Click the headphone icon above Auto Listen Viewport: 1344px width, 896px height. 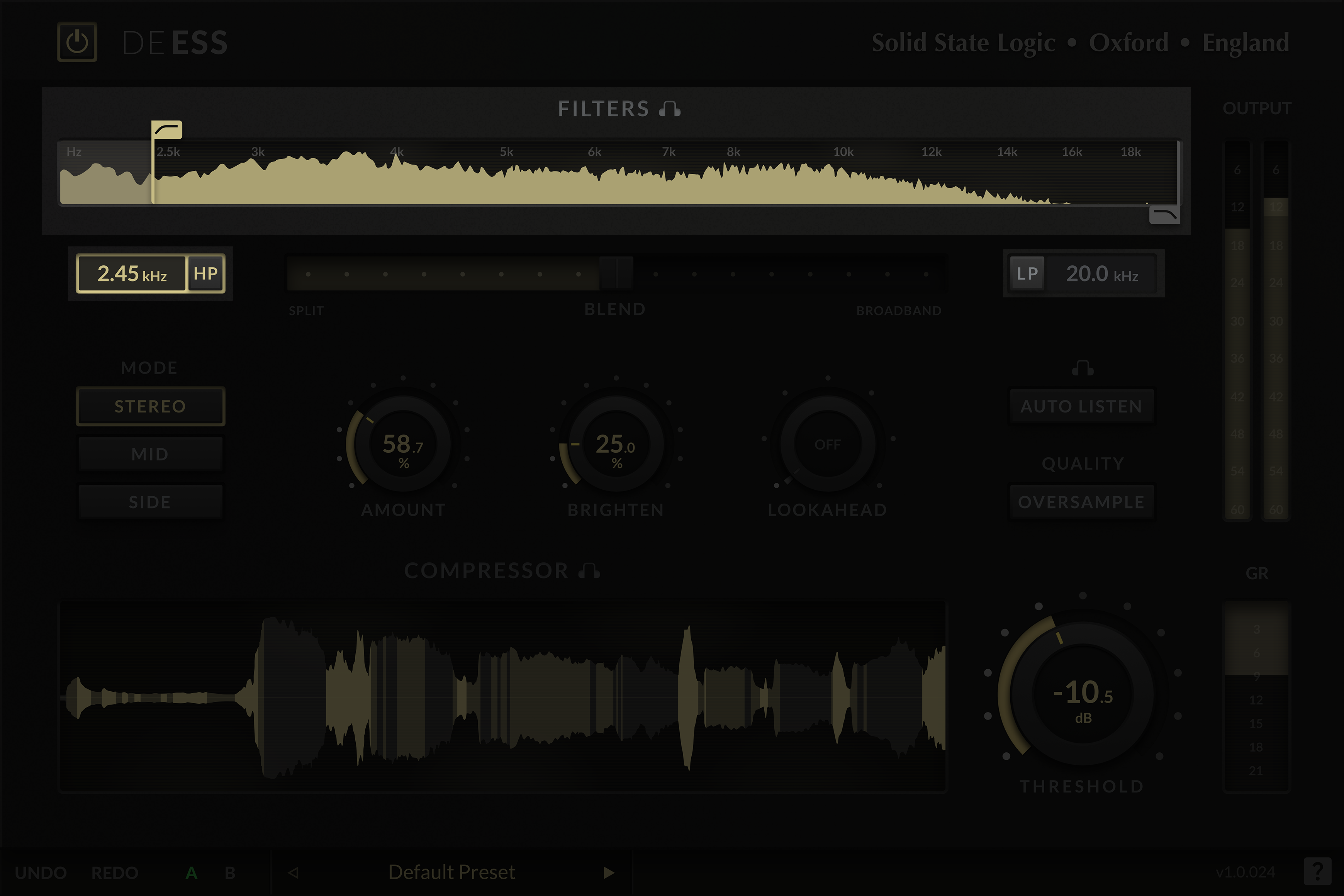click(1083, 368)
